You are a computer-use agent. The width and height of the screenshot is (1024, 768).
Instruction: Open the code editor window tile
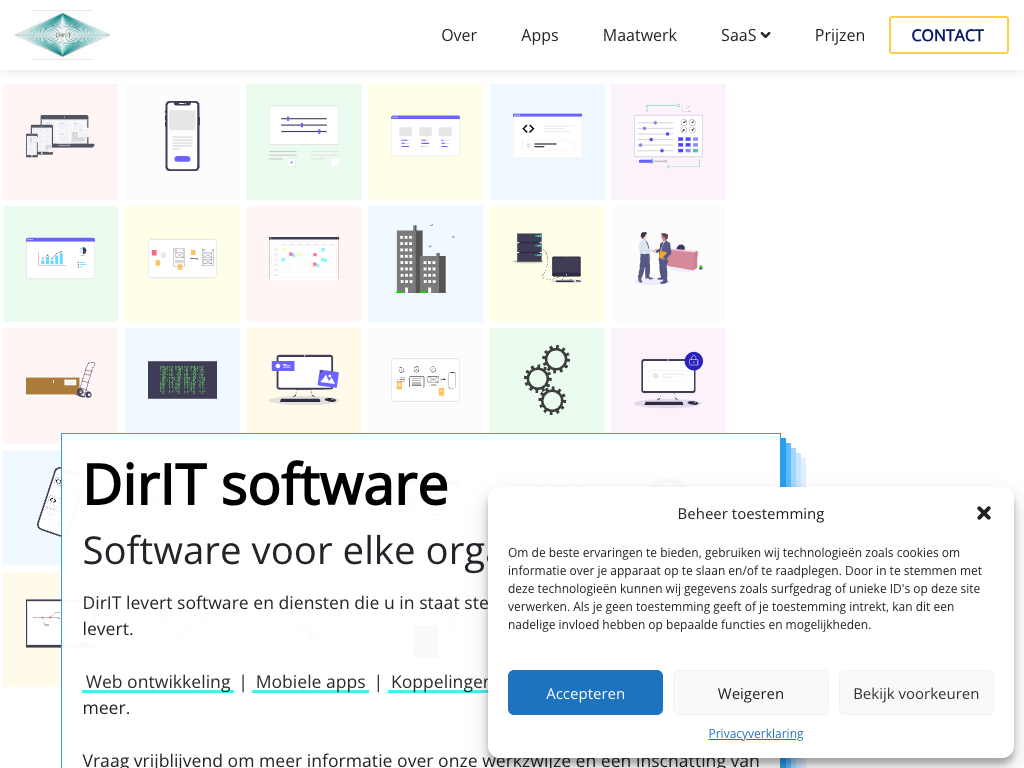(x=547, y=141)
